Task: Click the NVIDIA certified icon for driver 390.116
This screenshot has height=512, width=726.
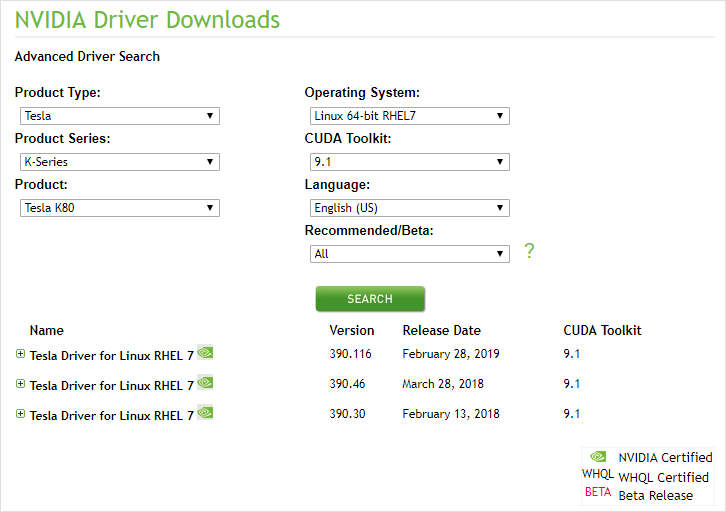Action: (205, 353)
